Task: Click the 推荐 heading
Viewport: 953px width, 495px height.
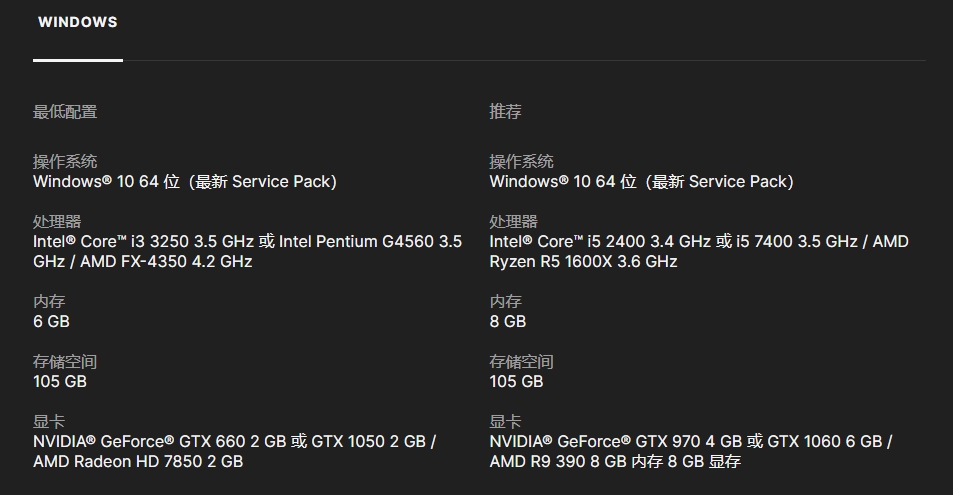Action: (506, 111)
